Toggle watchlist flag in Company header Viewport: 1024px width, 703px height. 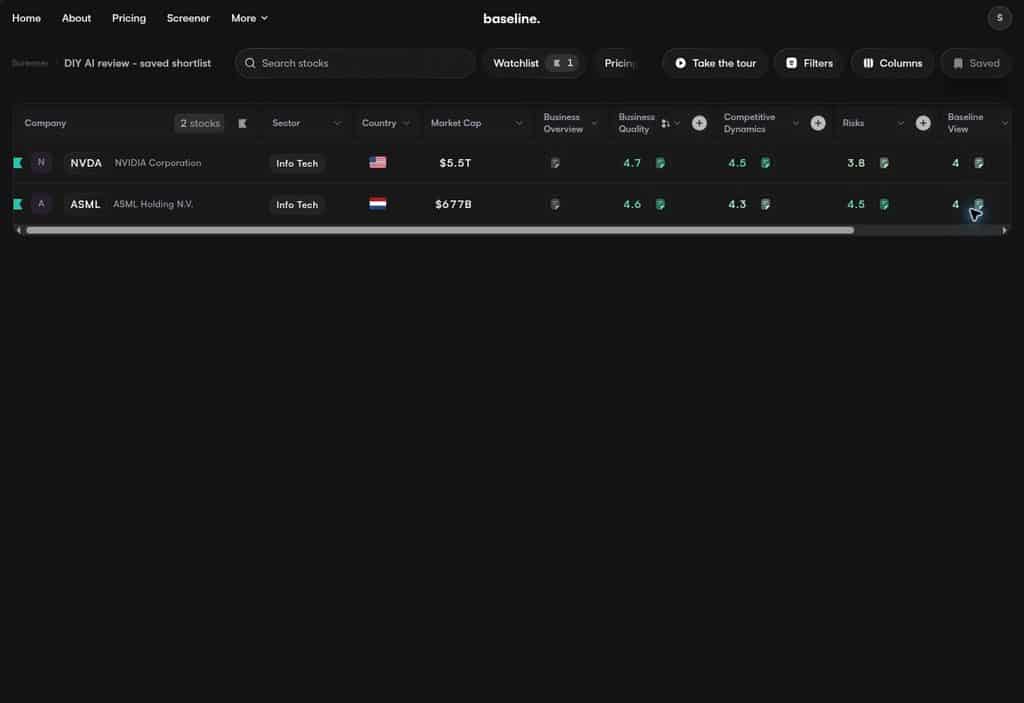[x=242, y=123]
